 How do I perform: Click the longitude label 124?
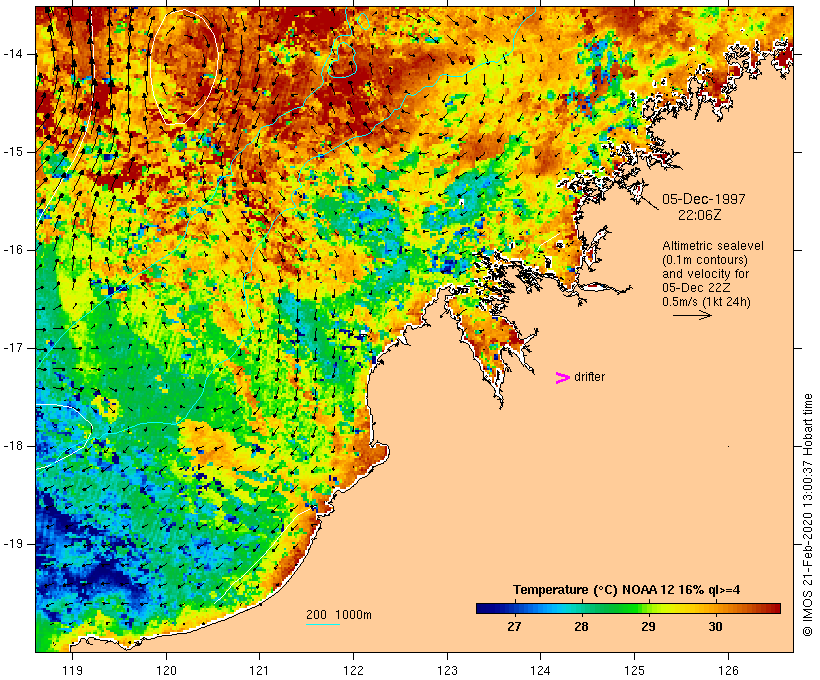coord(541,670)
